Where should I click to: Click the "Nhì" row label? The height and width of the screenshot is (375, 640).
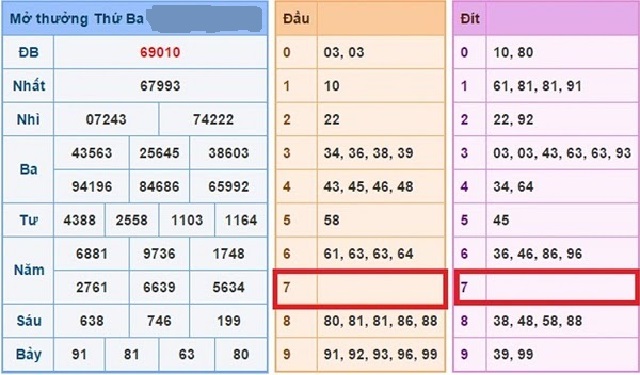point(28,120)
